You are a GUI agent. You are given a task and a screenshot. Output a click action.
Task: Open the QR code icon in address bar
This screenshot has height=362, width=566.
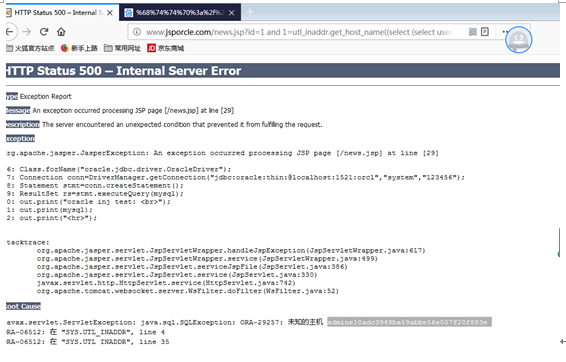[473, 32]
